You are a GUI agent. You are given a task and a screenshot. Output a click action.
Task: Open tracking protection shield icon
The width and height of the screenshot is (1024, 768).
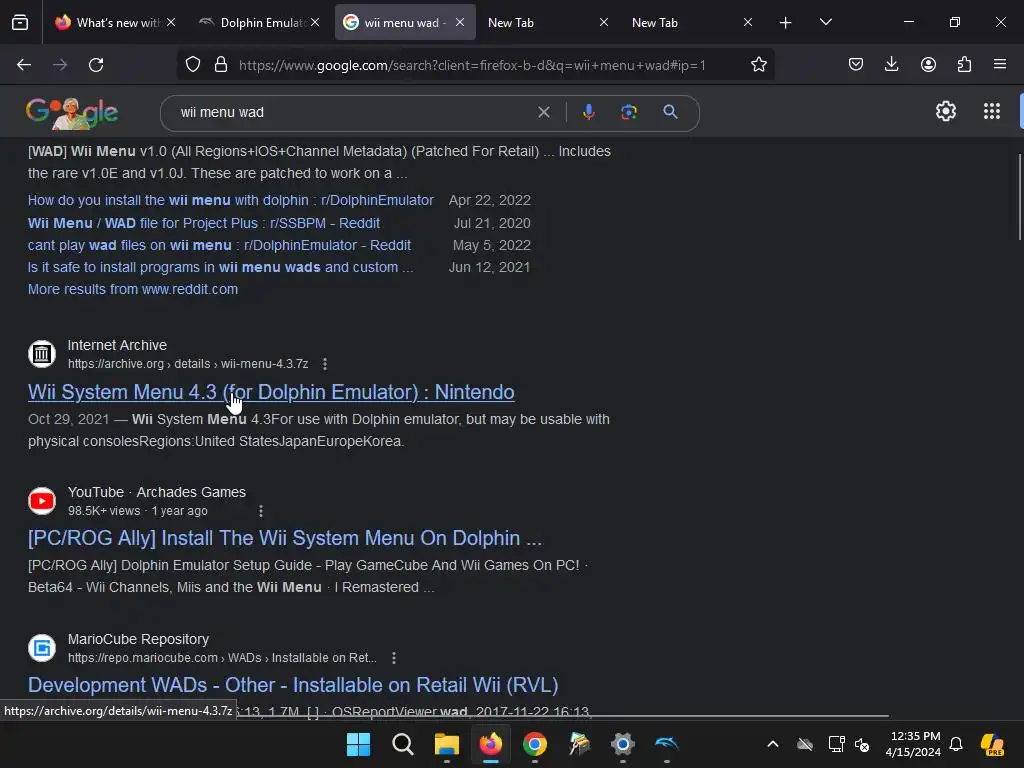click(x=193, y=65)
